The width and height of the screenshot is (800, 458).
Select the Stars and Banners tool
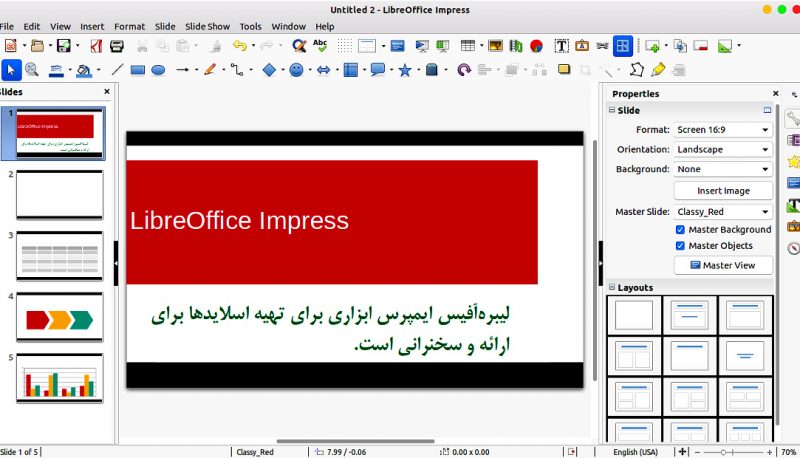click(405, 70)
